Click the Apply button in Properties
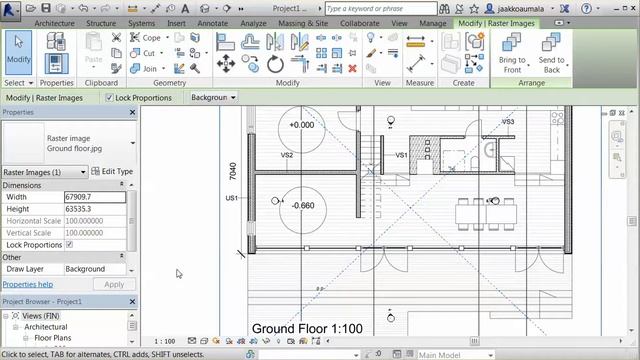Viewport: 640px width, 360px height. (114, 284)
